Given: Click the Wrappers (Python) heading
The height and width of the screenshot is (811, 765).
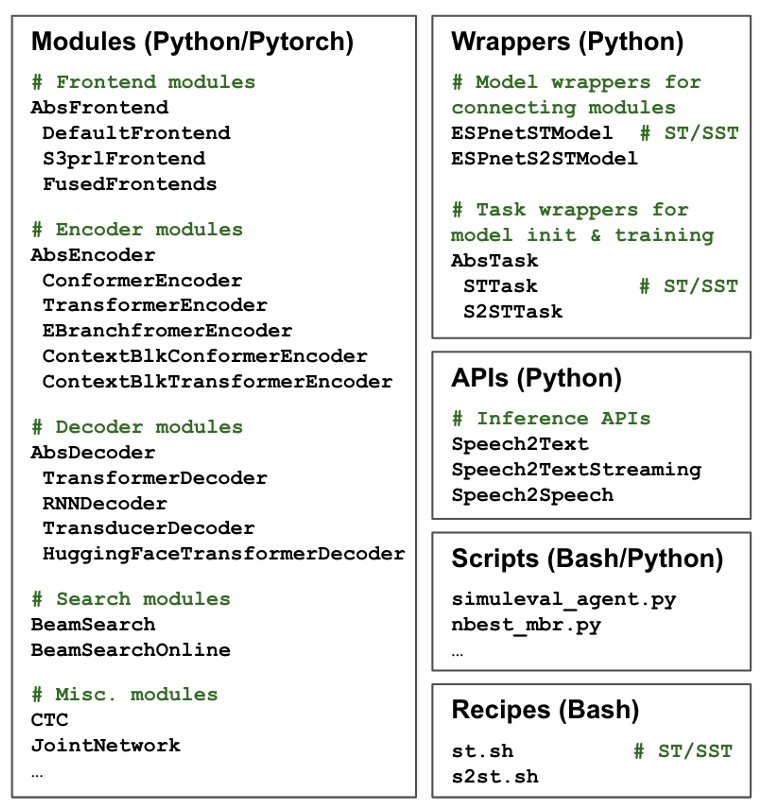Looking at the screenshot, I should pos(567,42).
